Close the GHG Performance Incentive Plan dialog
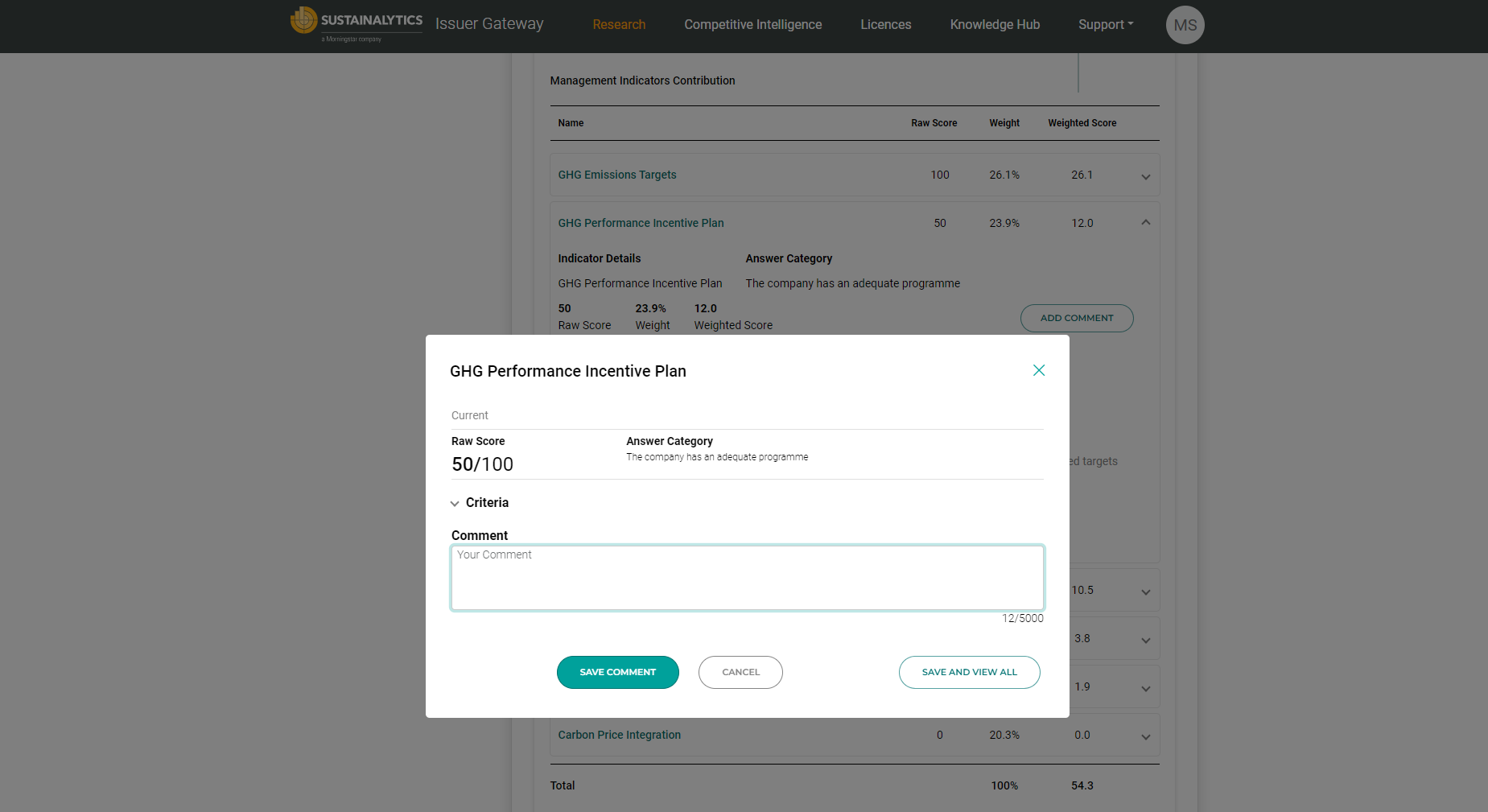Viewport: 1488px width, 812px height. pos(1038,370)
